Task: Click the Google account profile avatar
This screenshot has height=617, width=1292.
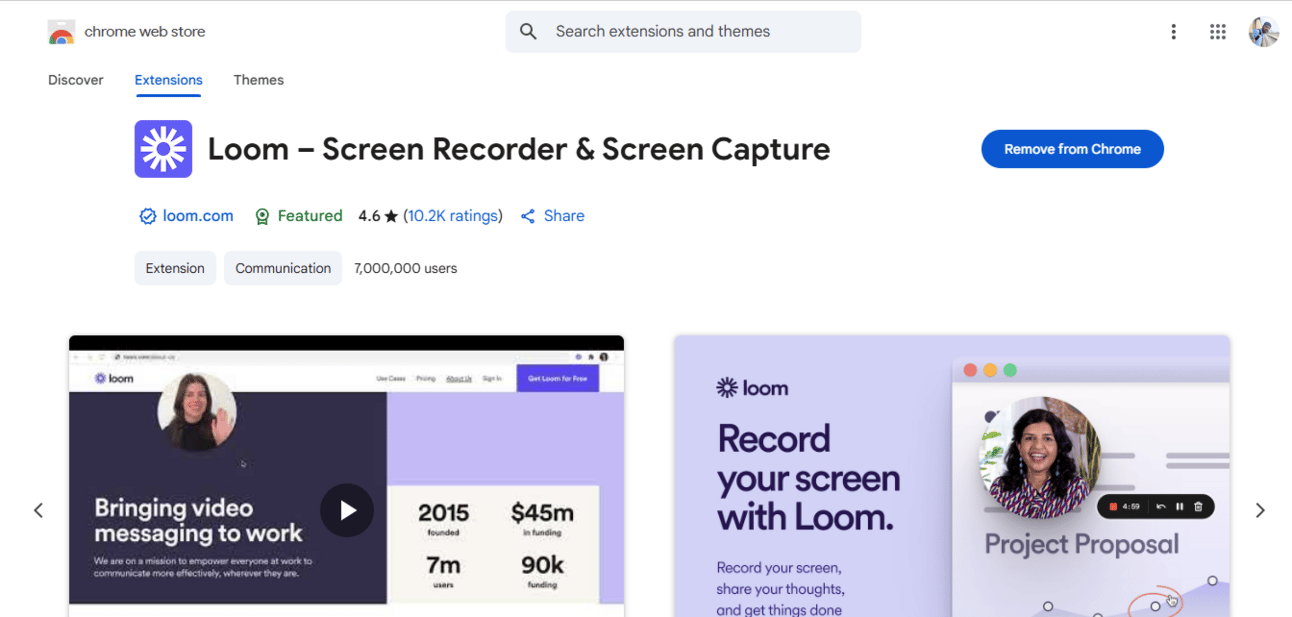Action: [1263, 32]
